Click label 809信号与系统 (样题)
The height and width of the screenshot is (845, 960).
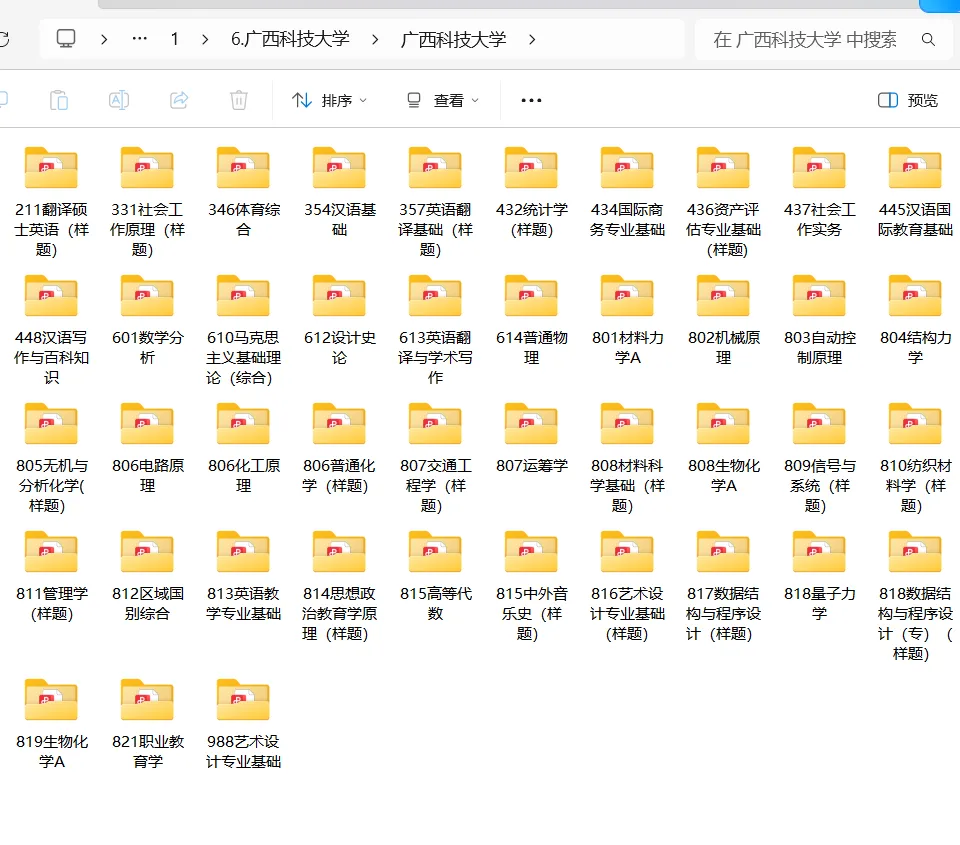(820, 486)
